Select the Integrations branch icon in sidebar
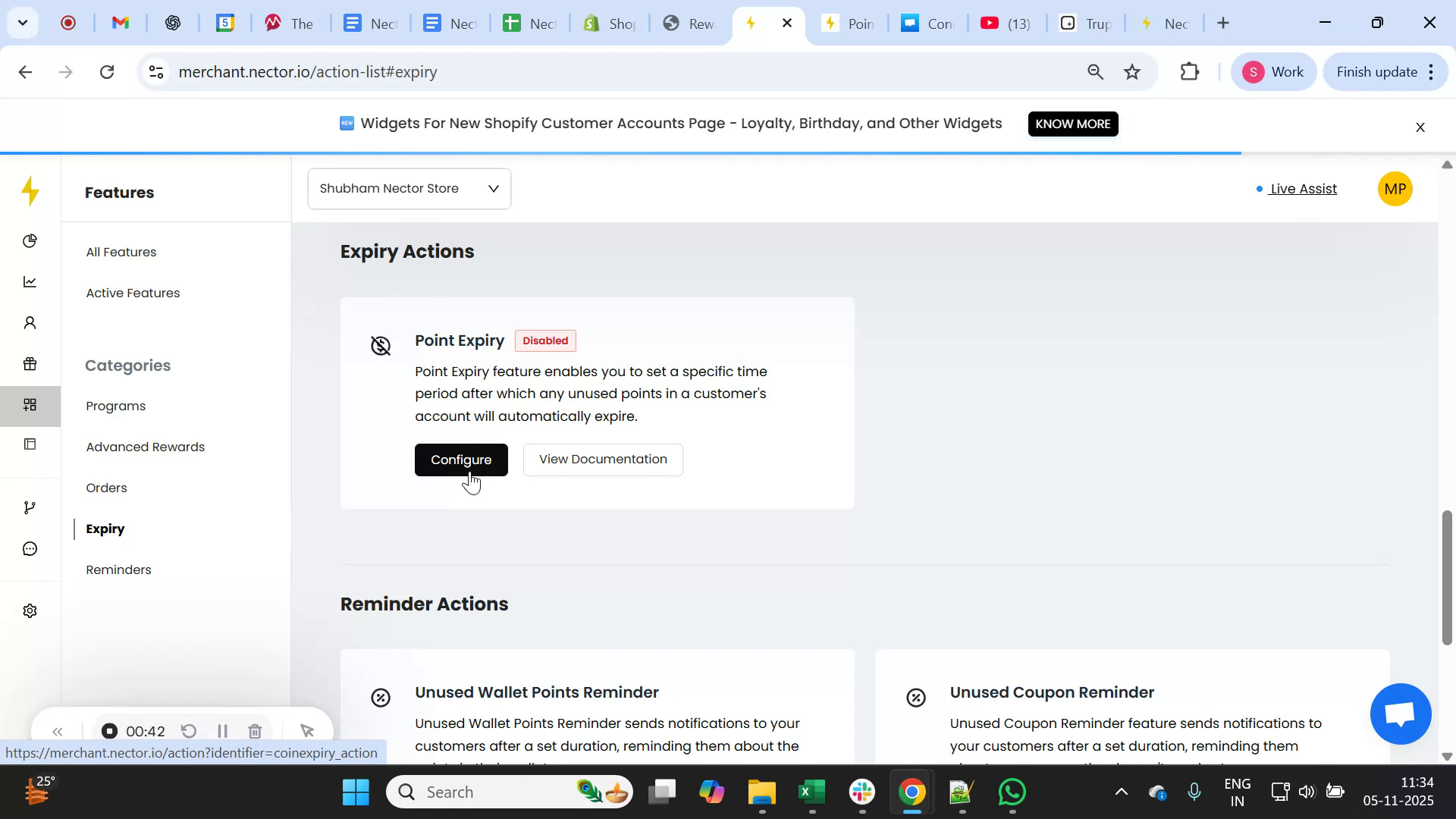Screen dimensions: 1456x819 point(30,507)
